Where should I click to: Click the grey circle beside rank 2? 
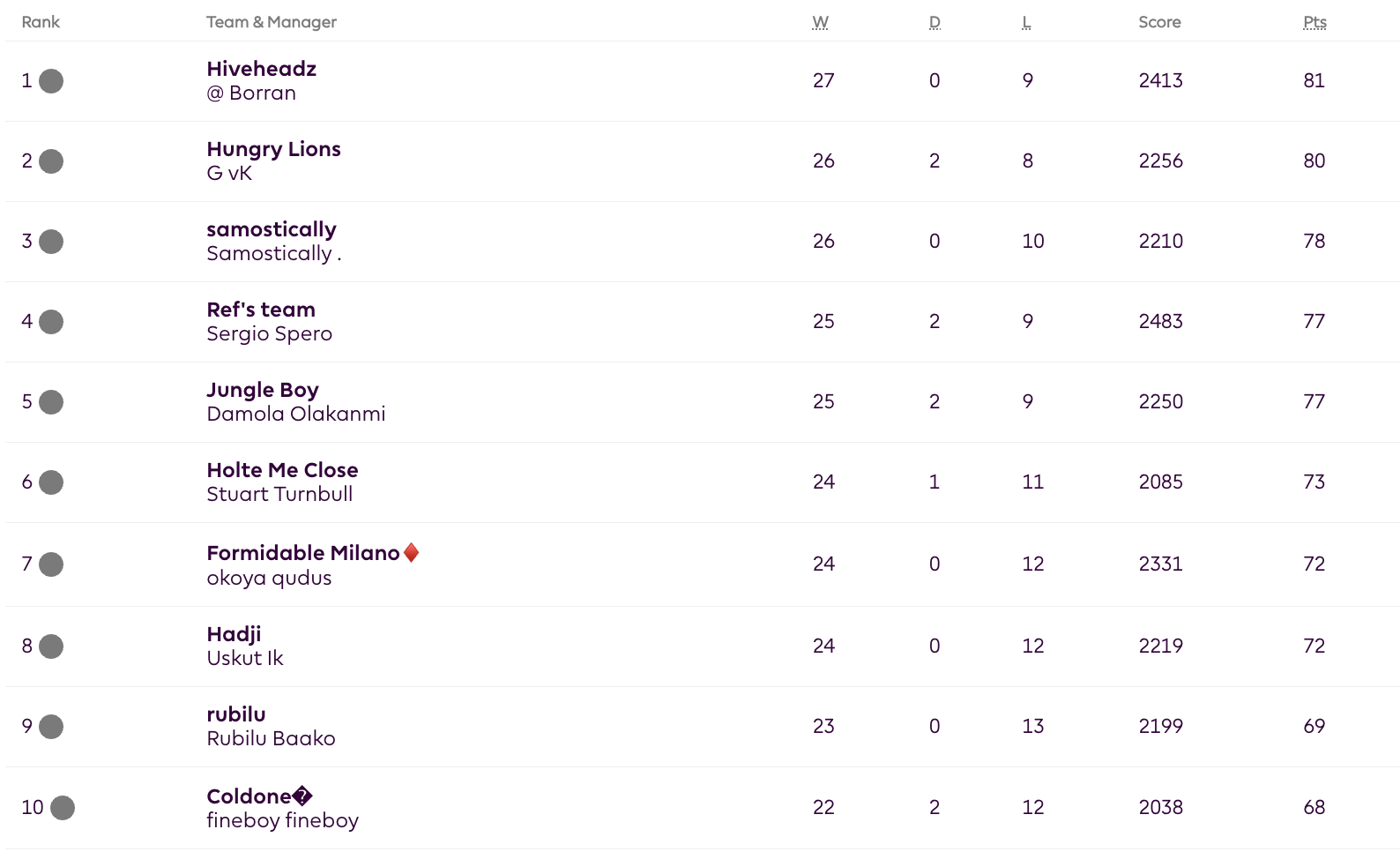[x=51, y=161]
